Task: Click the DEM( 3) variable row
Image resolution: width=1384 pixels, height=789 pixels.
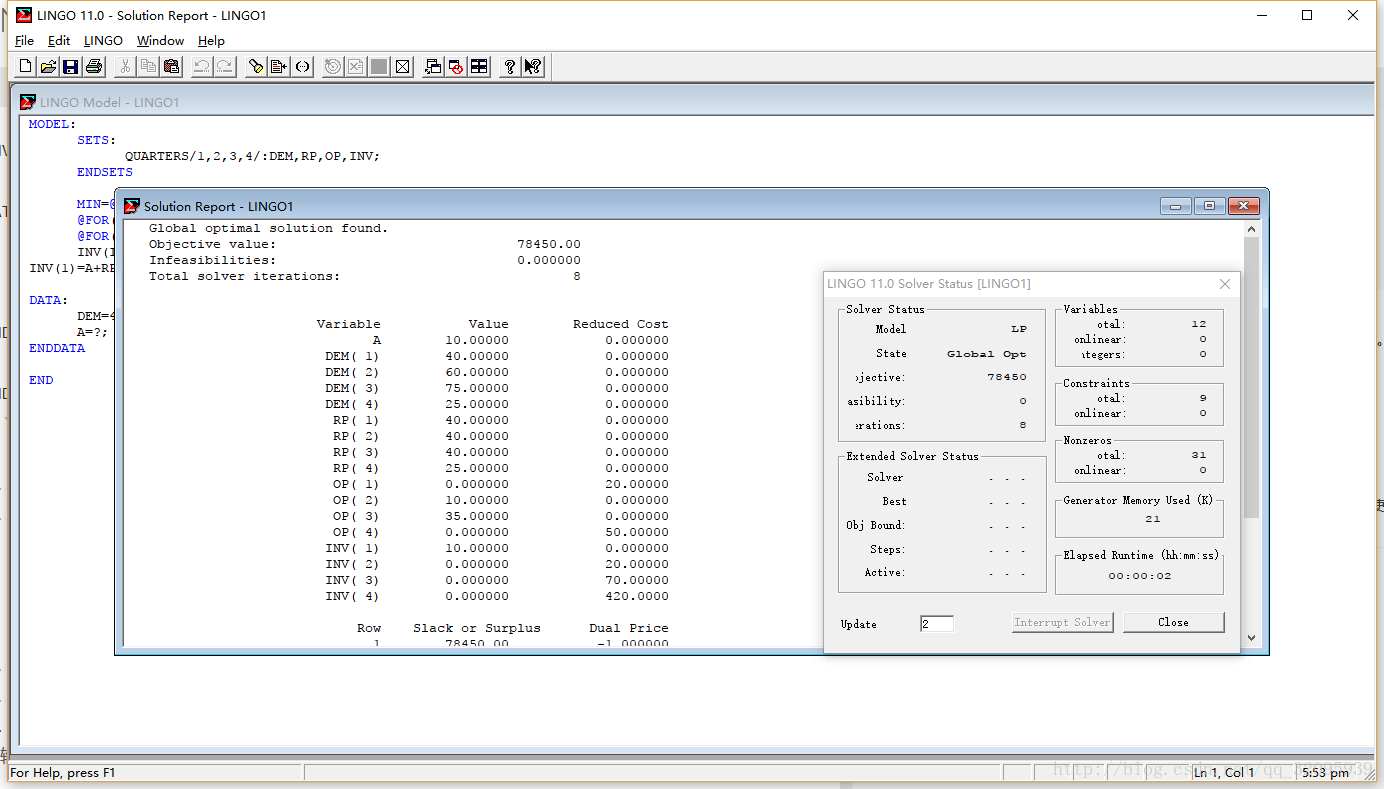Action: (x=497, y=388)
